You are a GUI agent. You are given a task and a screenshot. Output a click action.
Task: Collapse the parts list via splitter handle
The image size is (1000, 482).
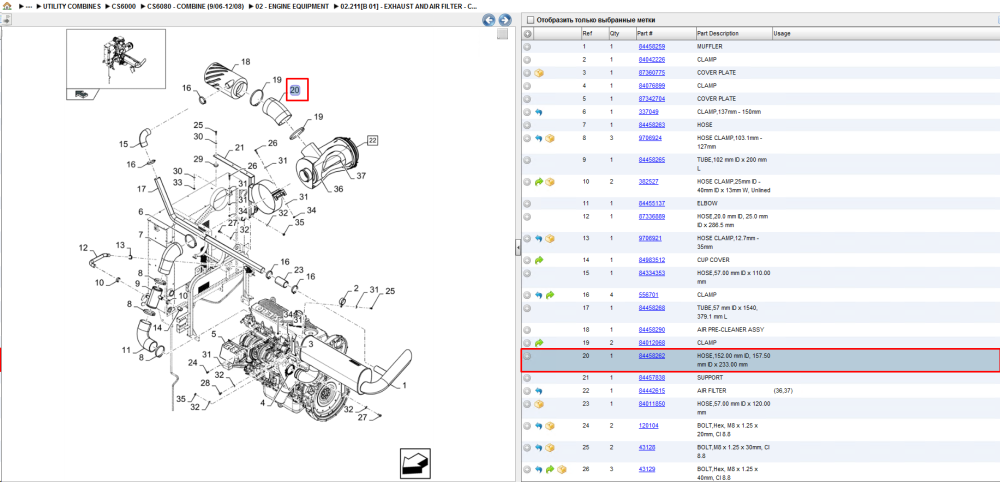tap(518, 248)
